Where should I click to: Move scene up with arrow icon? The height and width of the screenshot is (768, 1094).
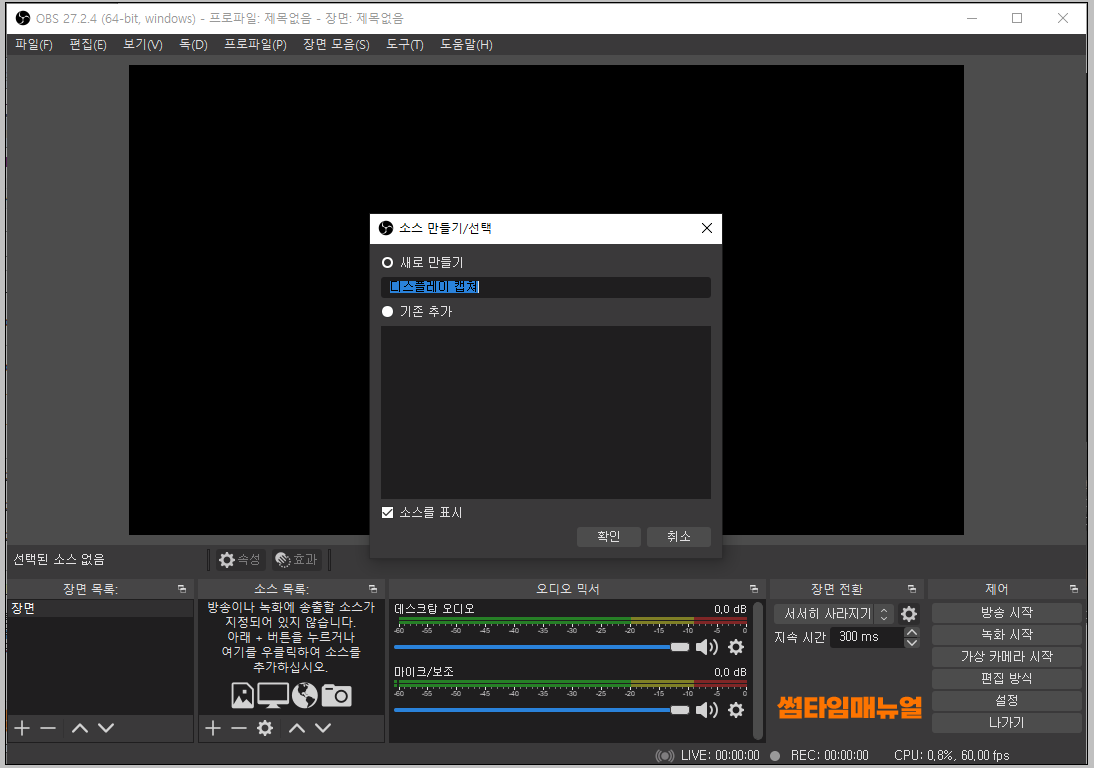click(80, 728)
